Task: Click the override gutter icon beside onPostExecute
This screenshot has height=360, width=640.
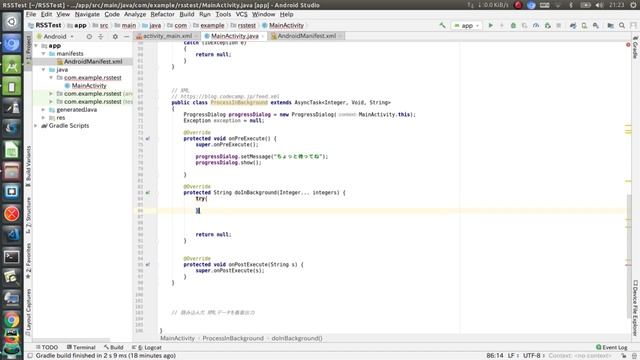Action: [x=148, y=264]
